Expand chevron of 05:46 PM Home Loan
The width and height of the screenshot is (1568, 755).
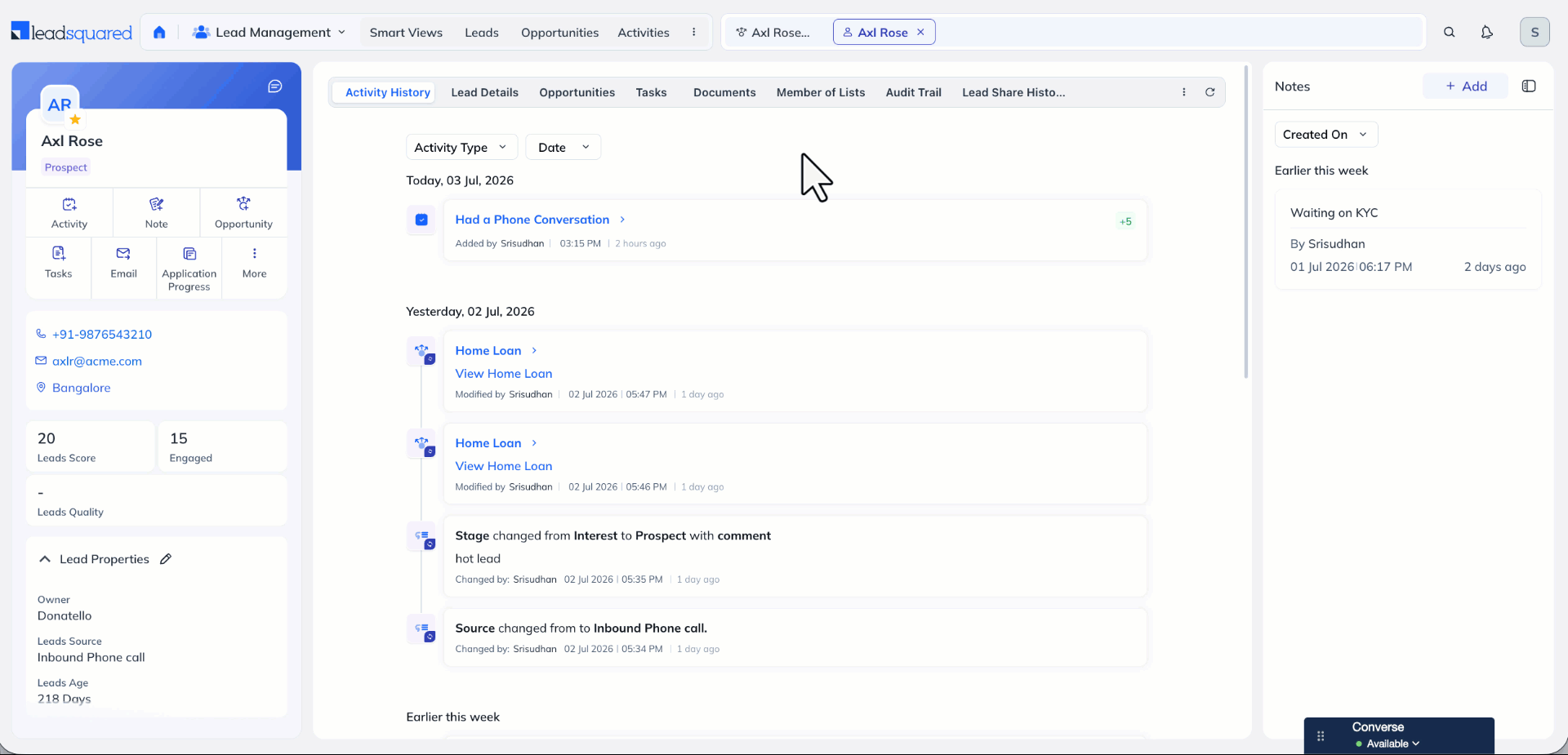[534, 443]
